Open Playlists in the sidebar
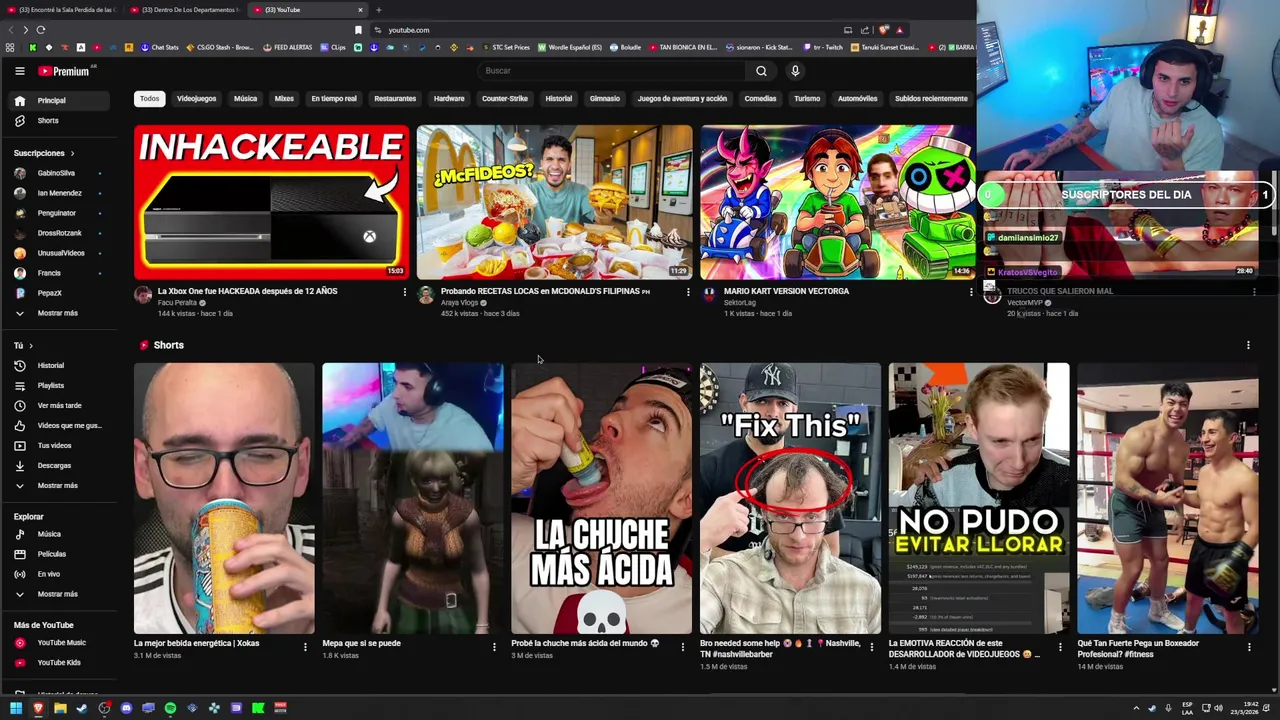1280x720 pixels. point(57,385)
